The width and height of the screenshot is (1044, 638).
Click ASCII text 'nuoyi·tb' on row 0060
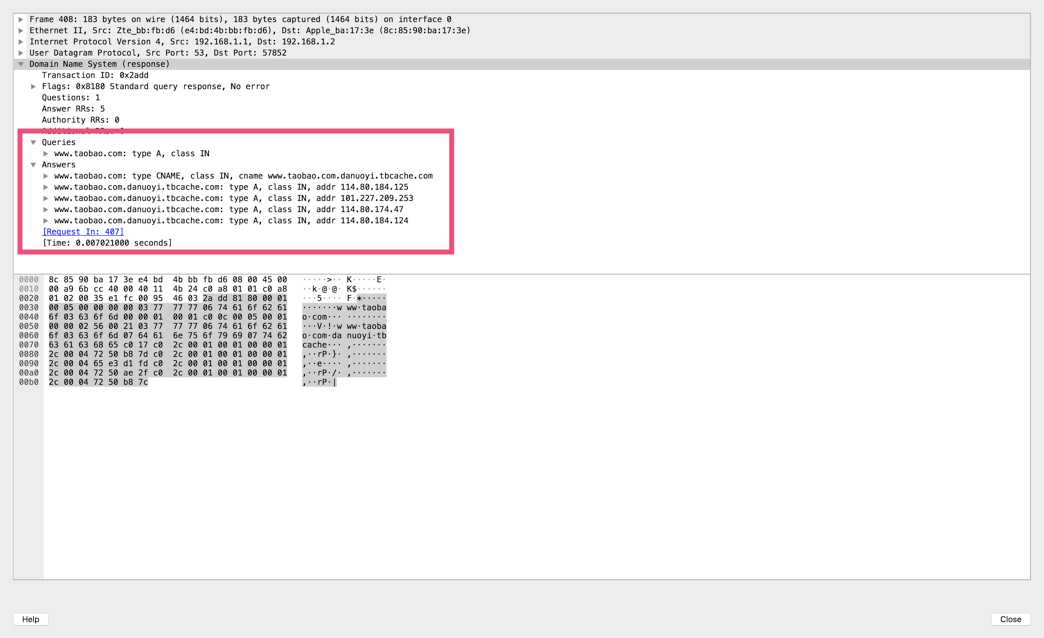pyautogui.click(x=366, y=336)
